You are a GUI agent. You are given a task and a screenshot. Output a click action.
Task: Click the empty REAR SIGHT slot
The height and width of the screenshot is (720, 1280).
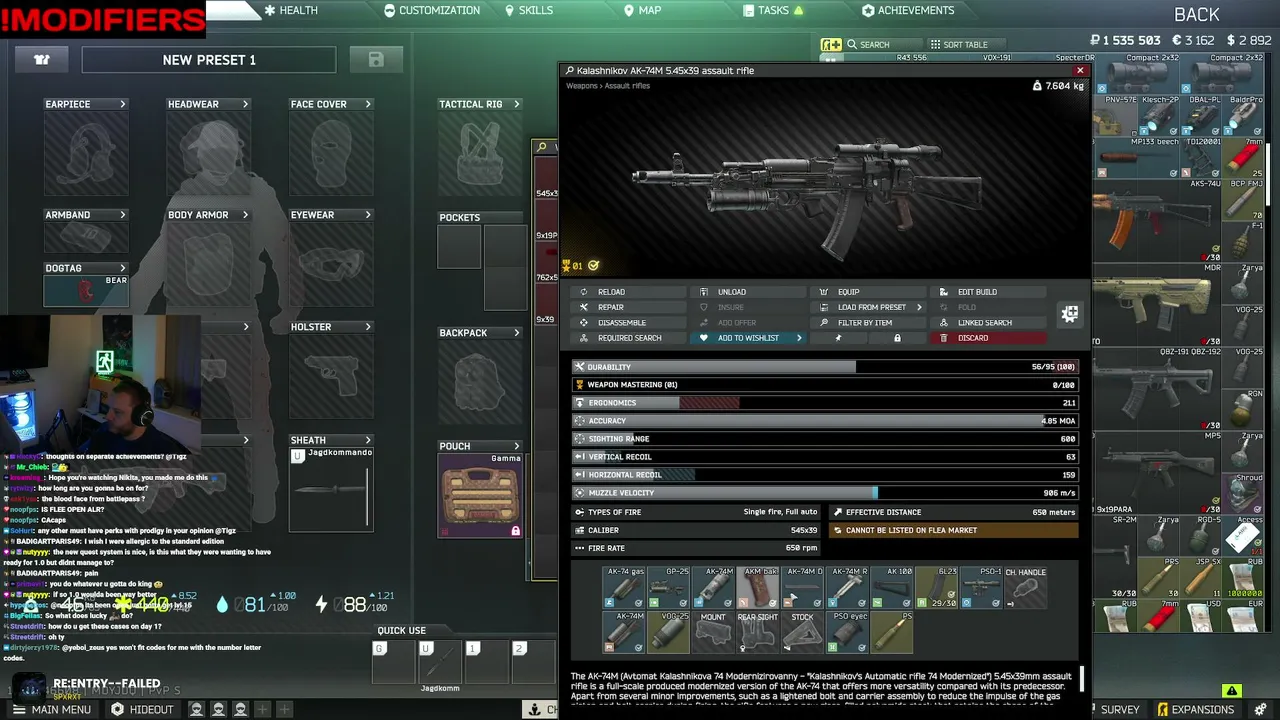coord(758,633)
